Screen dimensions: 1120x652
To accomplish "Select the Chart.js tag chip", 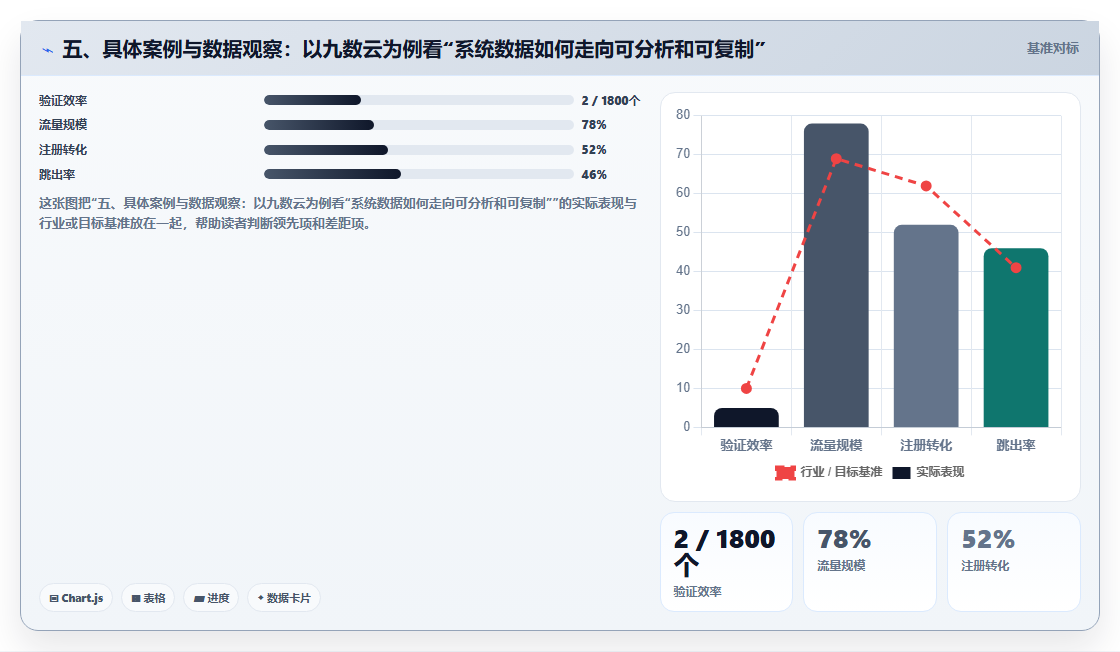I will [x=76, y=598].
